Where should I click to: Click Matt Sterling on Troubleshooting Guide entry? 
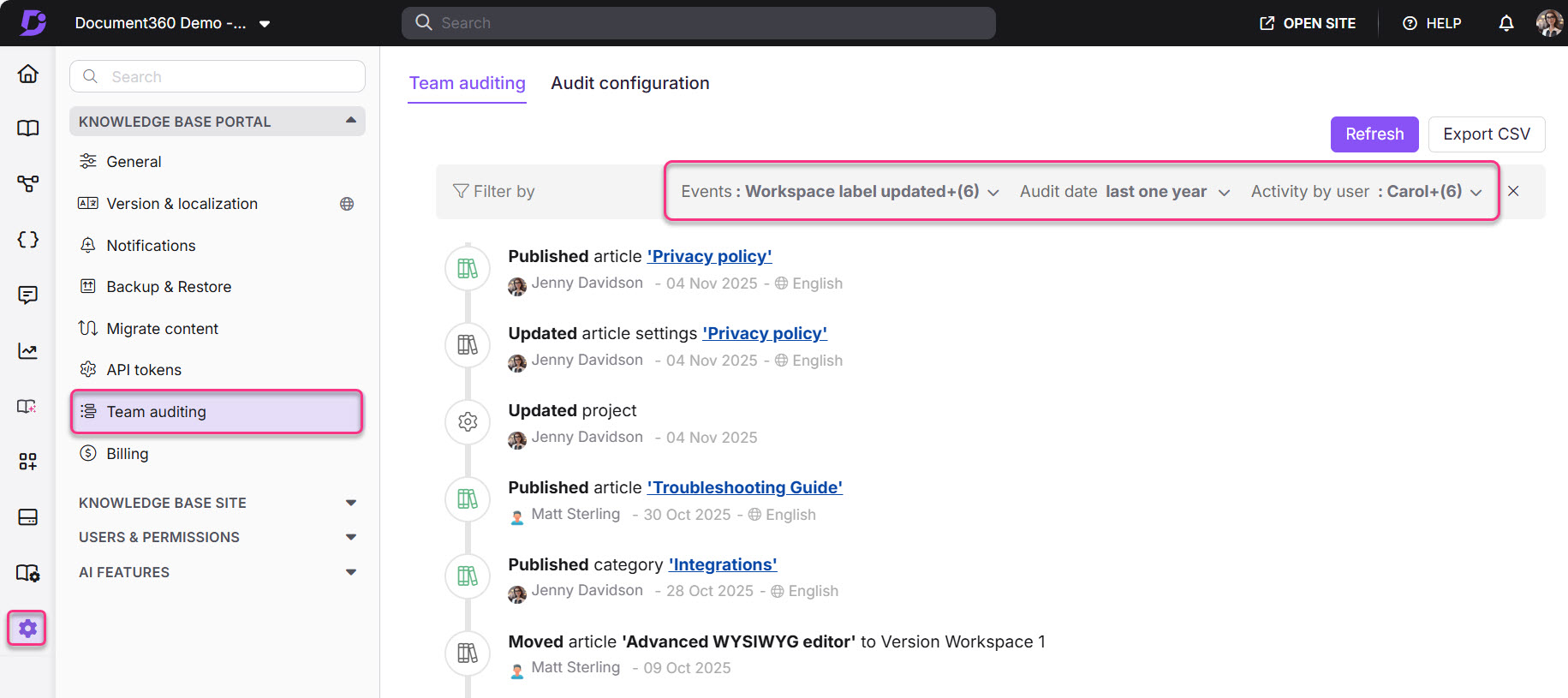pyautogui.click(x=575, y=514)
